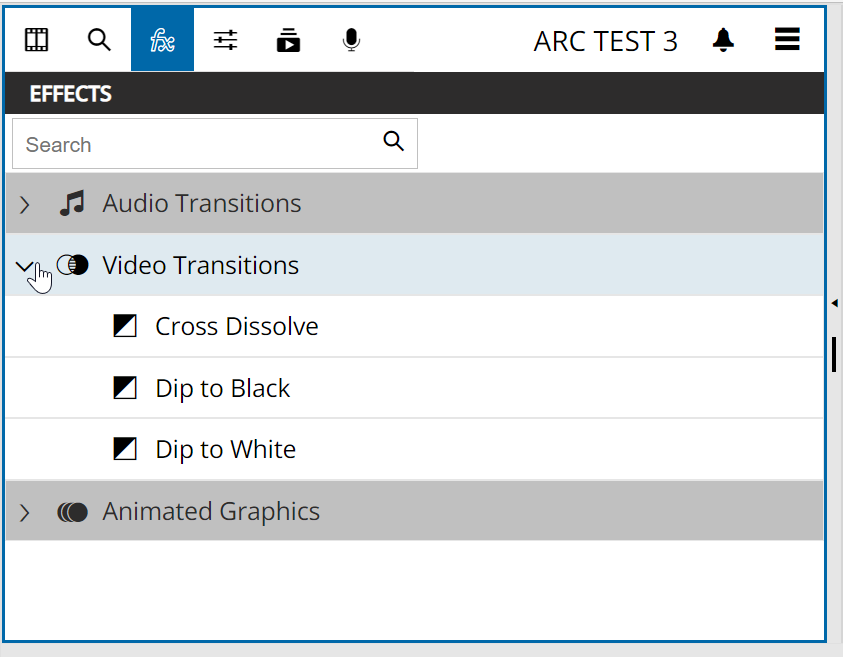Click the panel collapse arrow on right edge
Image resolution: width=843 pixels, height=657 pixels.
(834, 302)
